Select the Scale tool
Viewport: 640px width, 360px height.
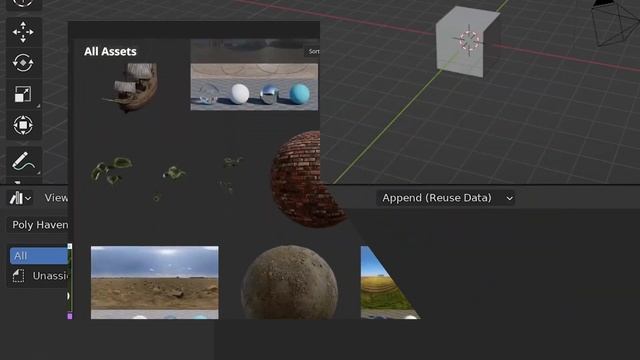pos(23,94)
